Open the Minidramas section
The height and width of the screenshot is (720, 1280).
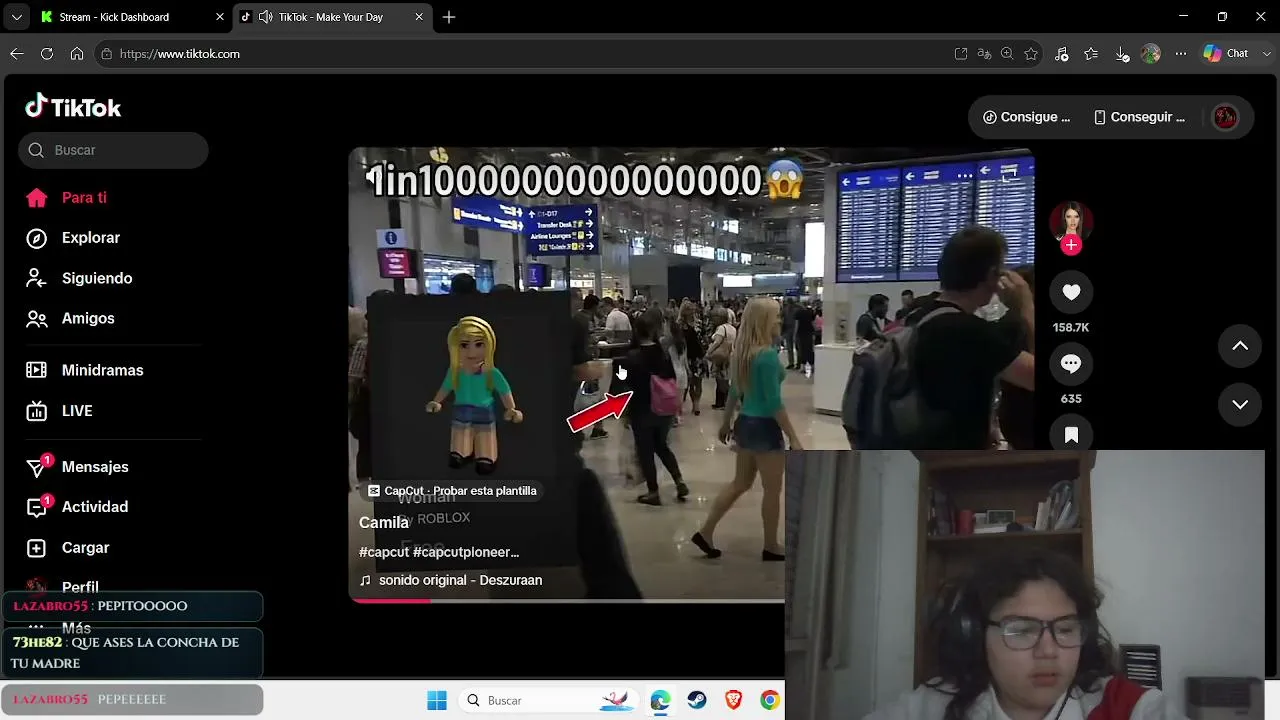coord(102,370)
